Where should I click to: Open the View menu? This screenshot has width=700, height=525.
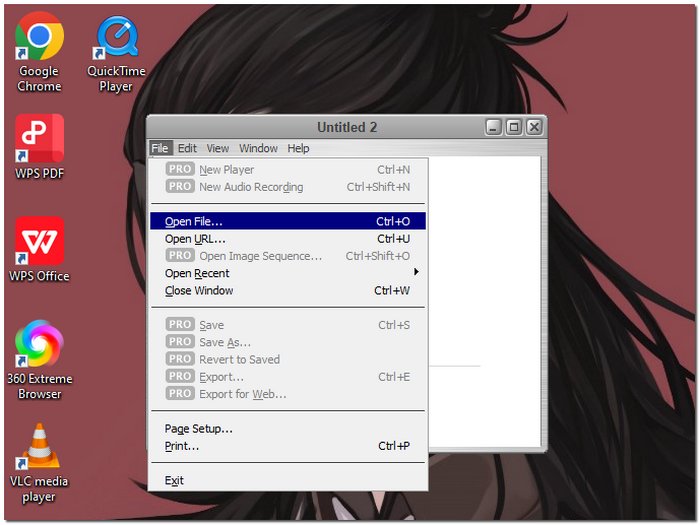218,148
